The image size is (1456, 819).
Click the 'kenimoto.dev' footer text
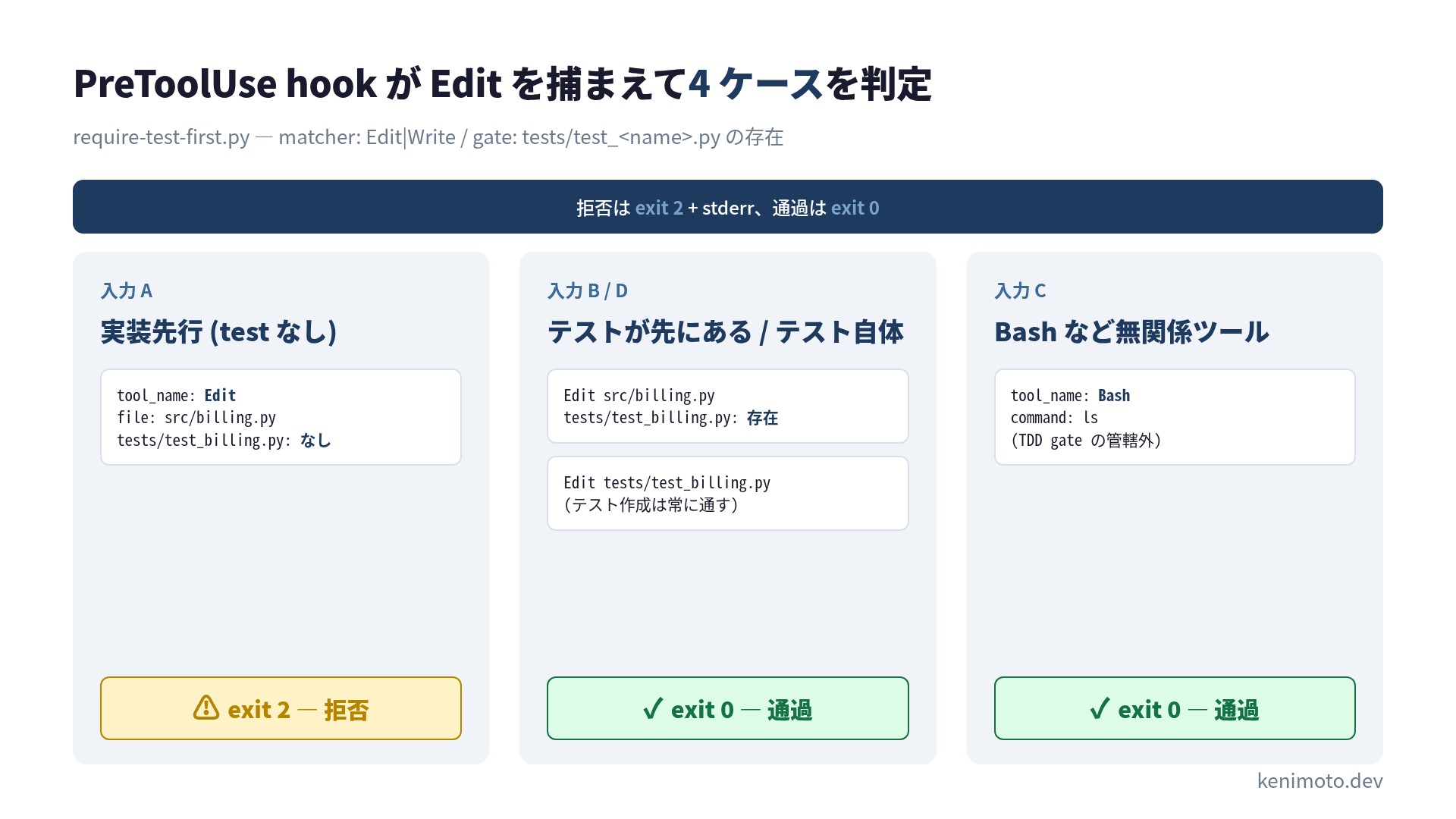tap(1319, 780)
